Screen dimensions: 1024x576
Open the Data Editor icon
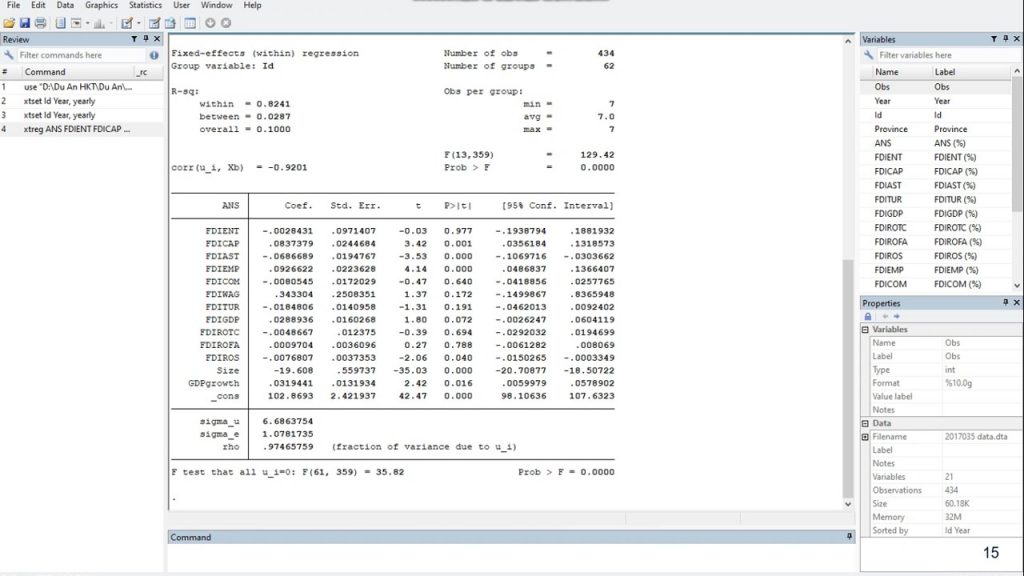(x=156, y=22)
